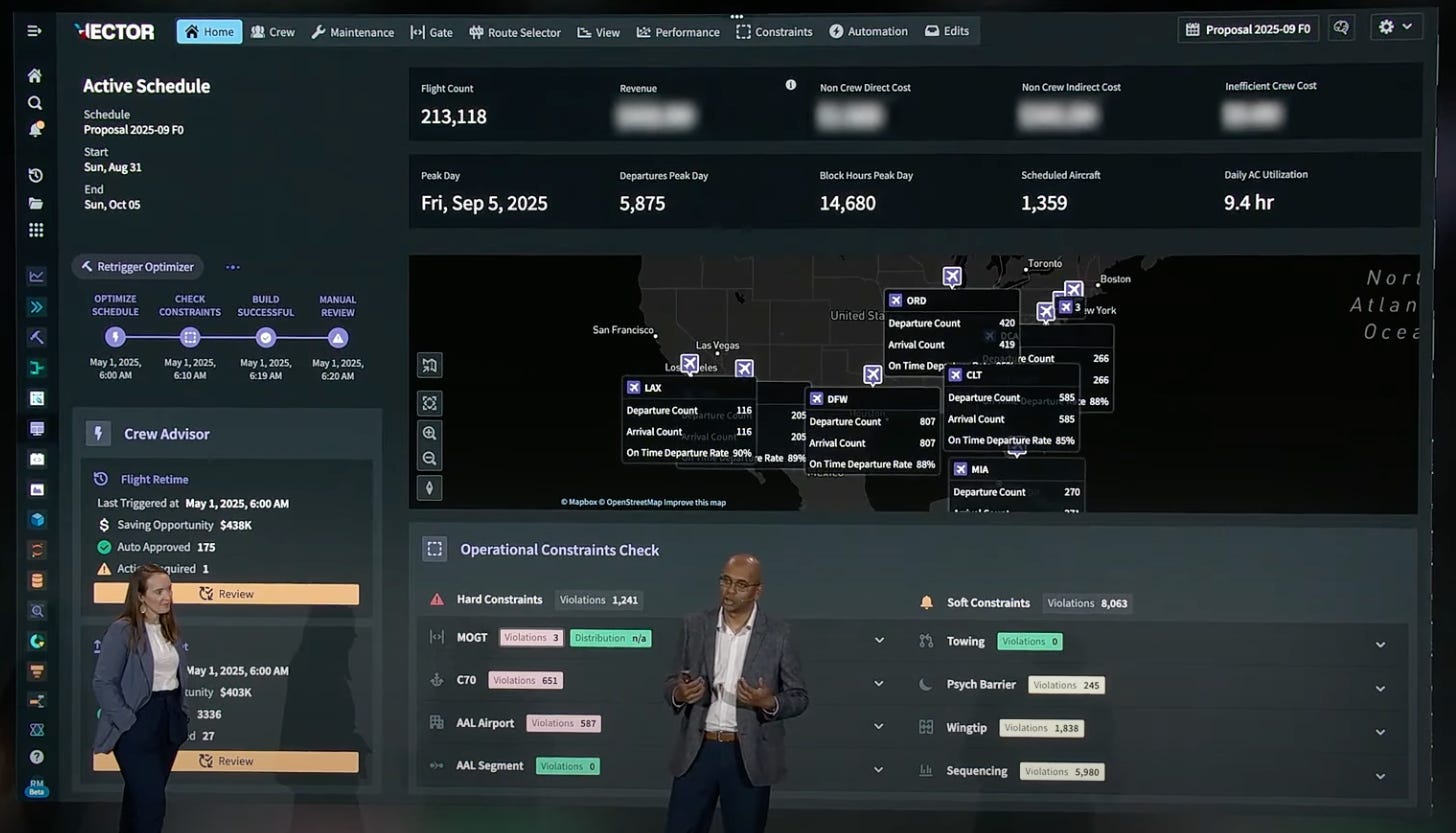
Task: Click the blue cube icon in sidebar
Action: click(x=37, y=520)
